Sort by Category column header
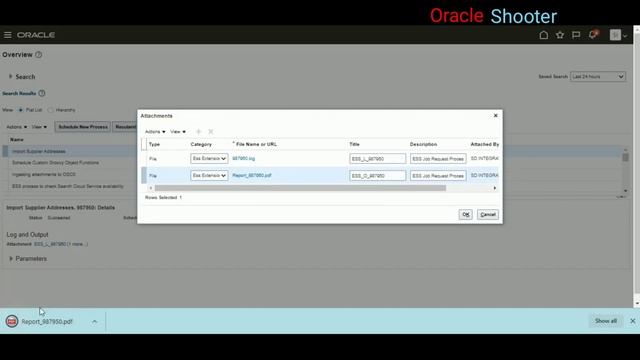 click(x=201, y=144)
